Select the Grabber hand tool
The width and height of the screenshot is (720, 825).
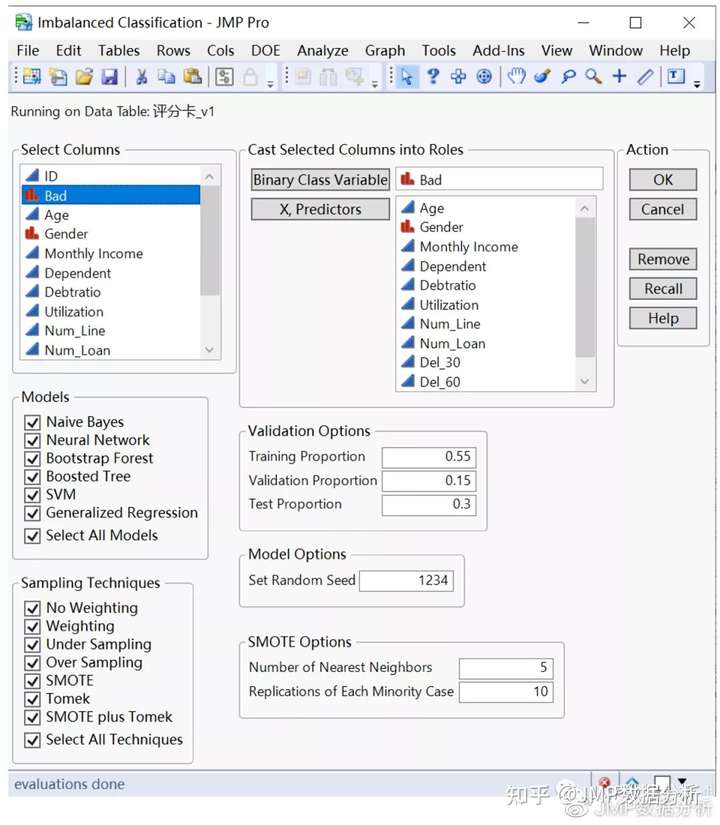pos(516,77)
